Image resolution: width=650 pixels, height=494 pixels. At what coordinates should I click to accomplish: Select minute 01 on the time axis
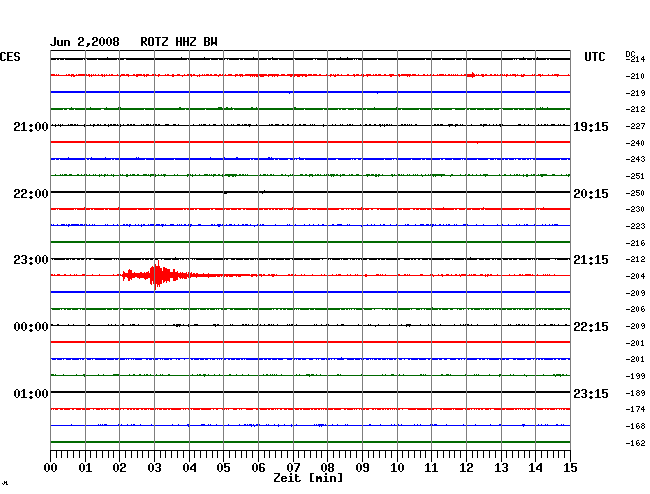point(85,468)
